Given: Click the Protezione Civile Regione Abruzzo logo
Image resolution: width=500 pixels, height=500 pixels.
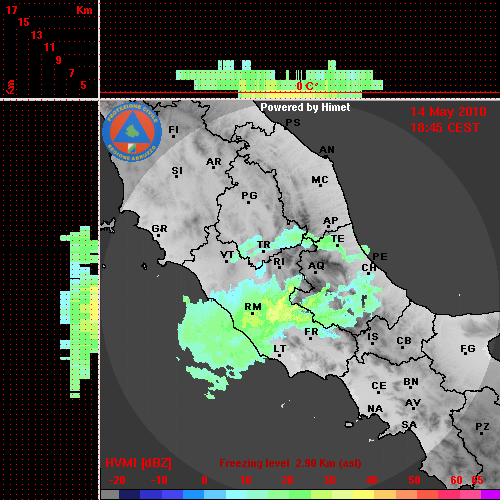Looking at the screenshot, I should (132, 132).
